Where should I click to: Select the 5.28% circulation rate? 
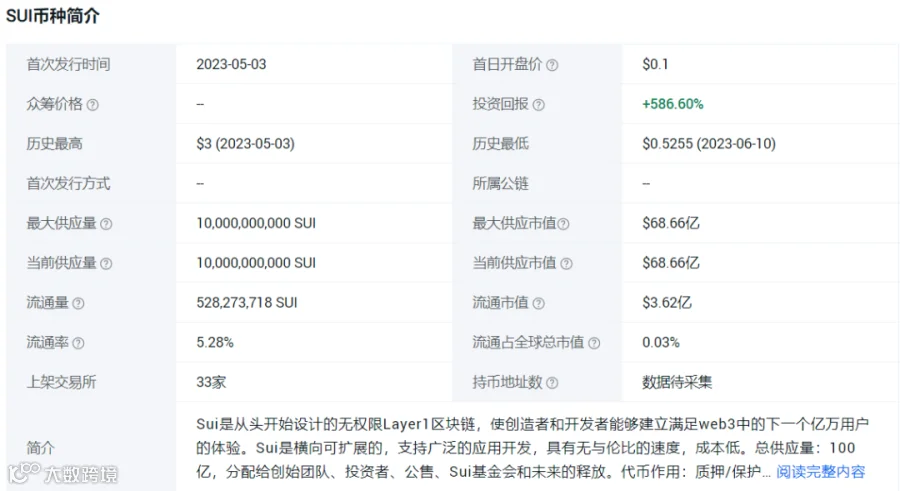[215, 342]
